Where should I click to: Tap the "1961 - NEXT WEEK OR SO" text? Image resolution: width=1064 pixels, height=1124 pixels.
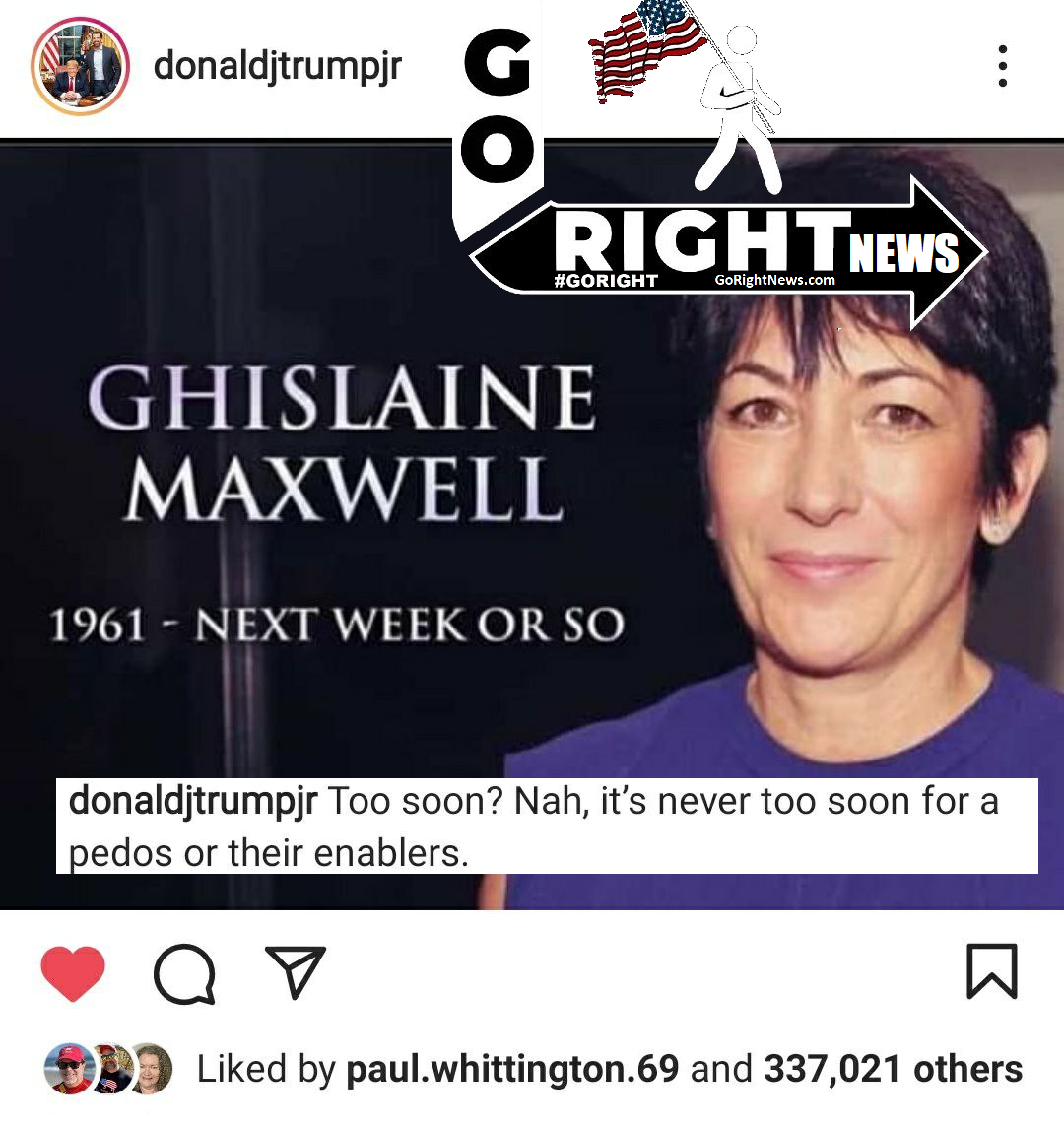pos(337,624)
